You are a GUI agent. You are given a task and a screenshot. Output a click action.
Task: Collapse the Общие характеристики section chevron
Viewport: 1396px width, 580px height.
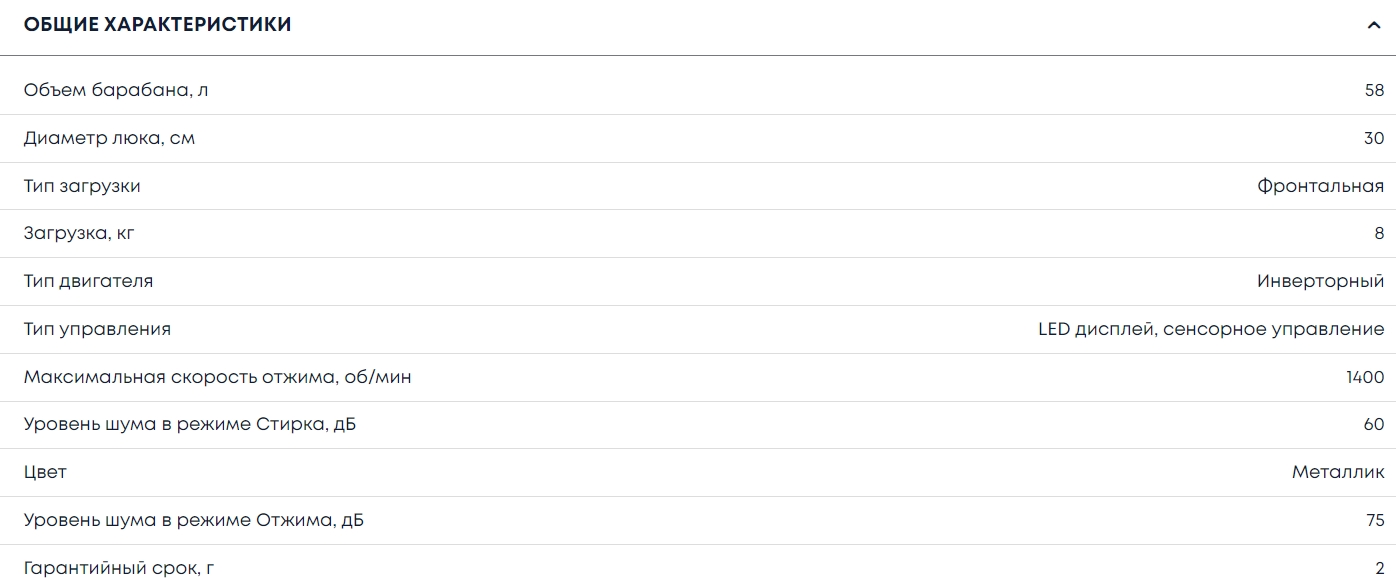click(1374, 26)
